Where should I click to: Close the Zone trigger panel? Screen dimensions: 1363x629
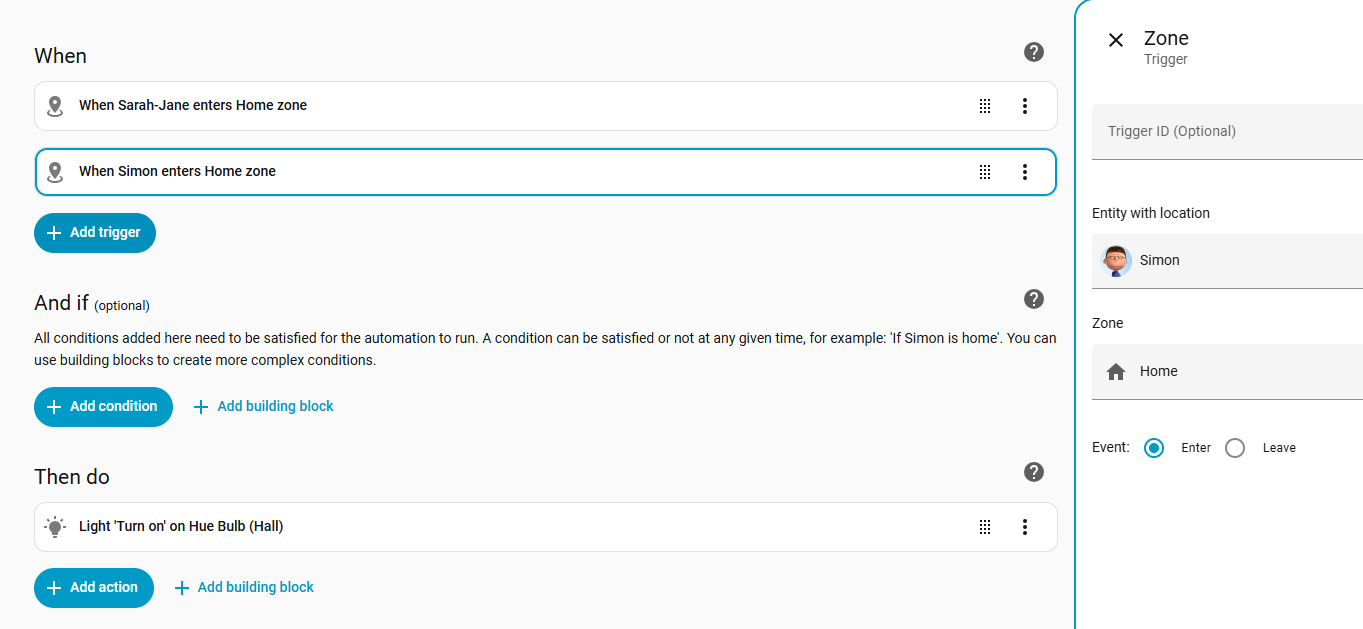point(1116,40)
